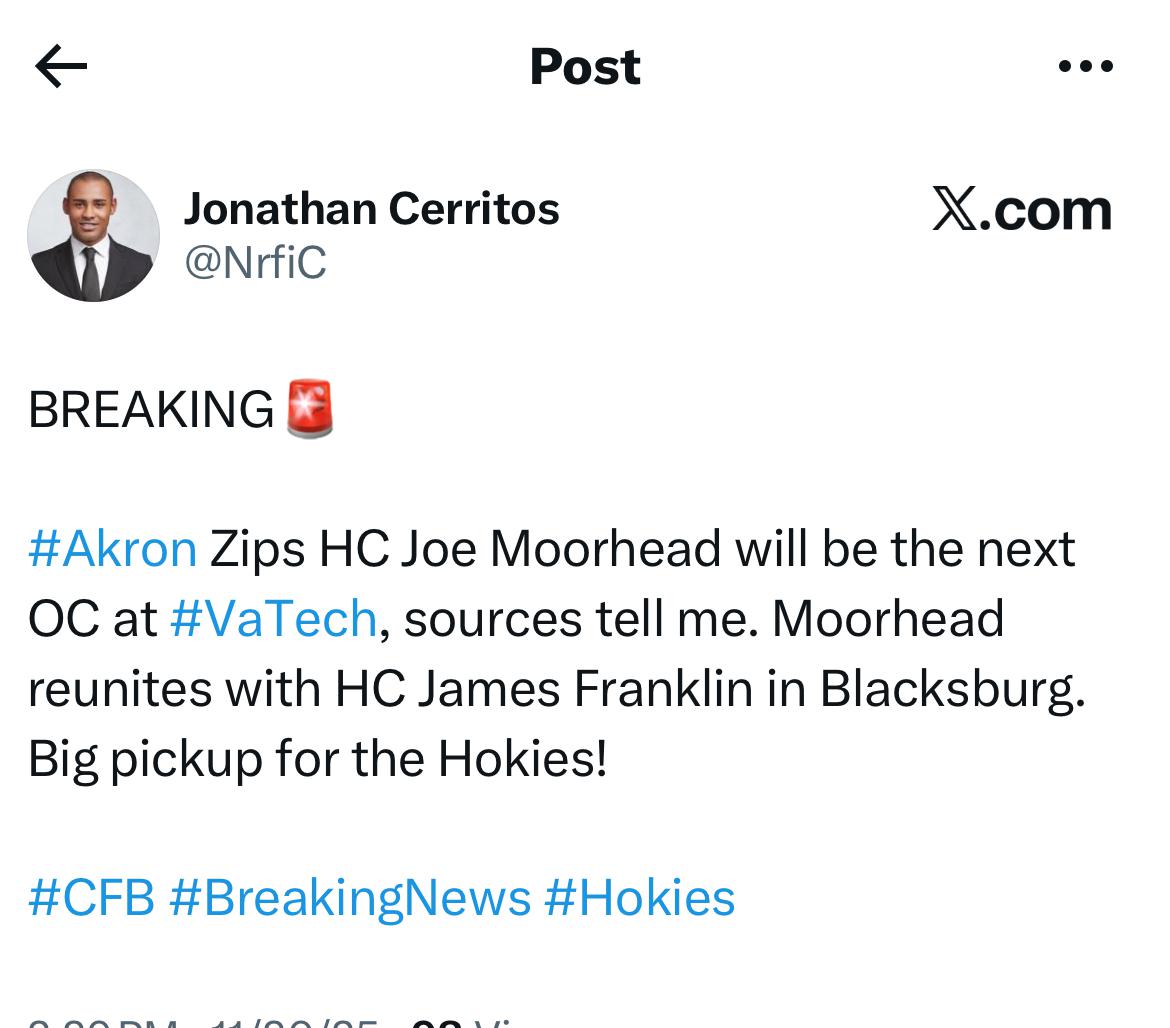Click the #Hokies hashtag
The image size is (1170, 1028).
[639, 897]
